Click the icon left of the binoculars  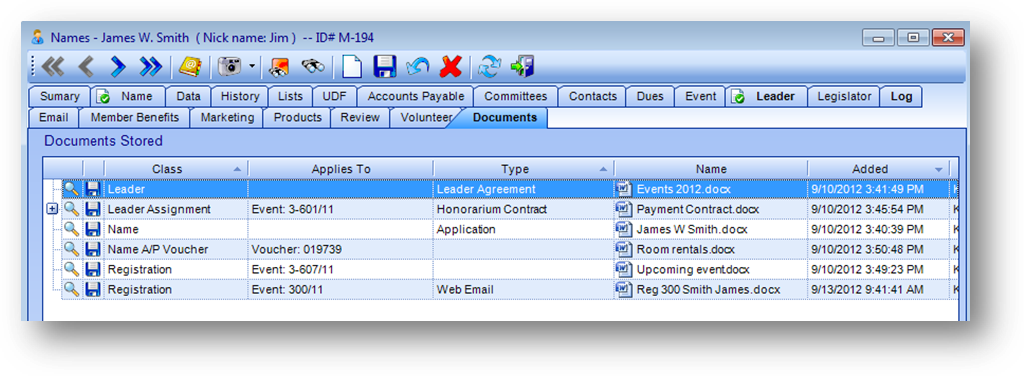click(x=280, y=66)
